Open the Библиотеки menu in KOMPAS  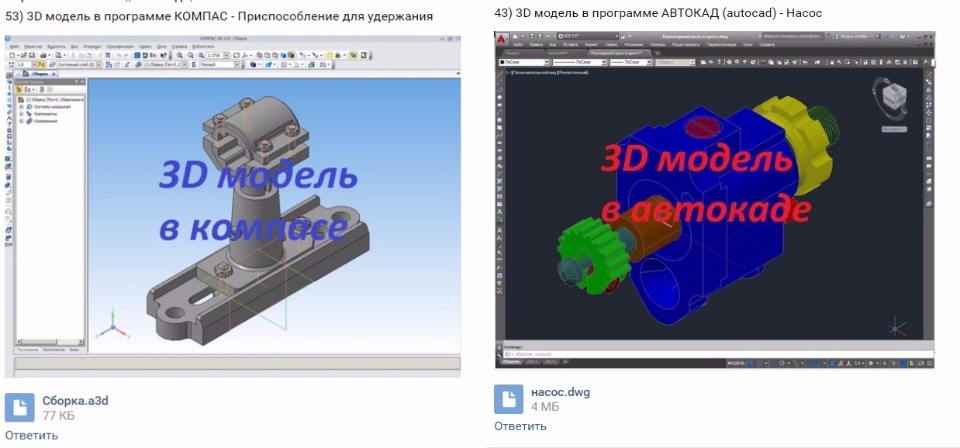tap(203, 47)
